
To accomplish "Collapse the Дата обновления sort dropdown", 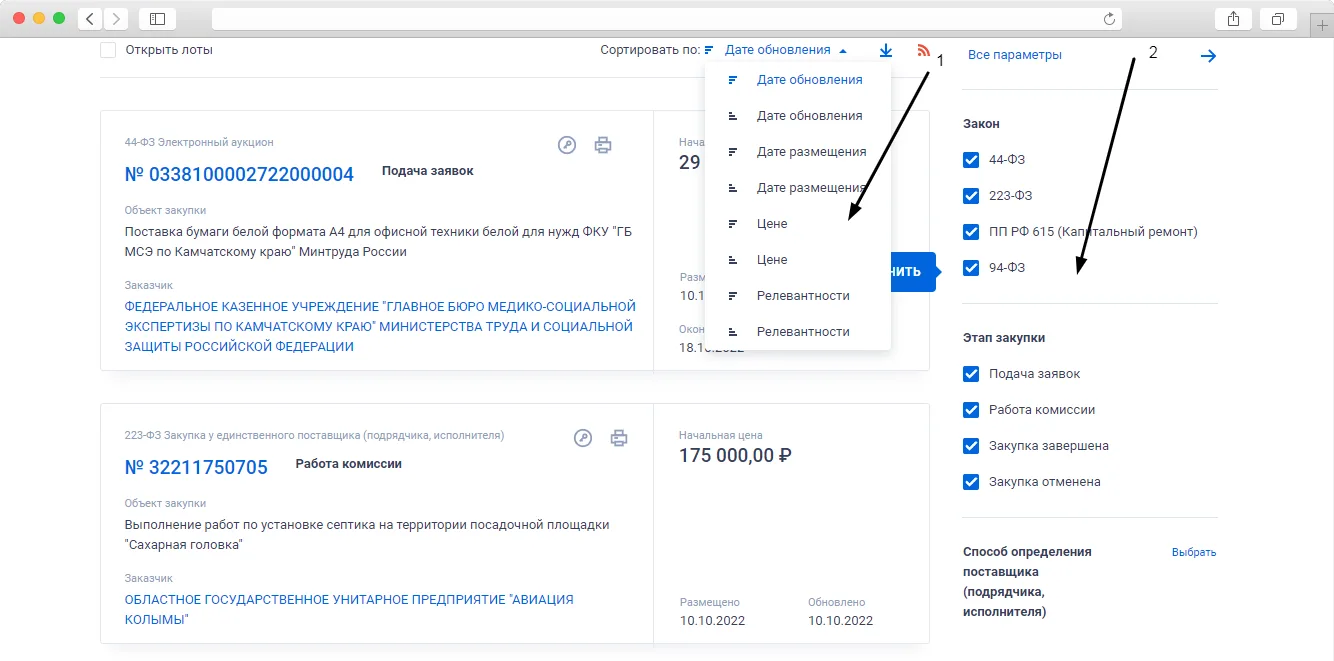I will coord(786,50).
